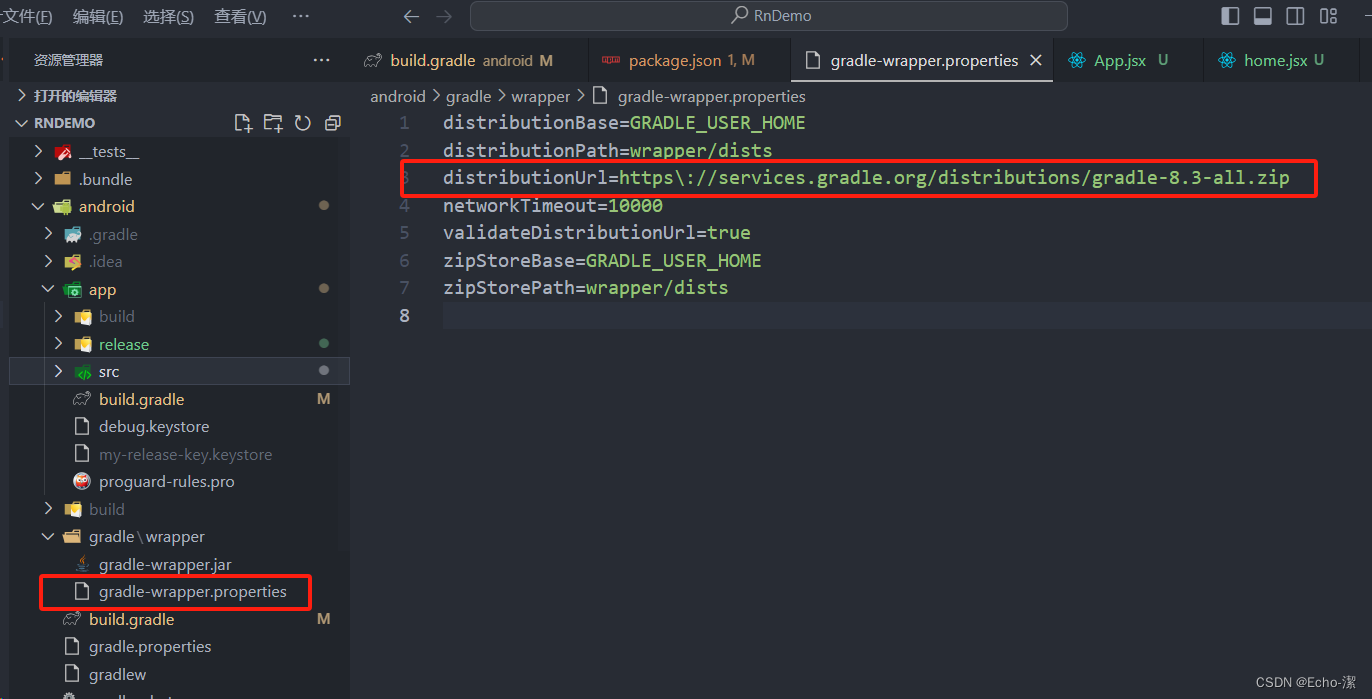Click the zipStorePath=wrapper/dists line

(585, 288)
